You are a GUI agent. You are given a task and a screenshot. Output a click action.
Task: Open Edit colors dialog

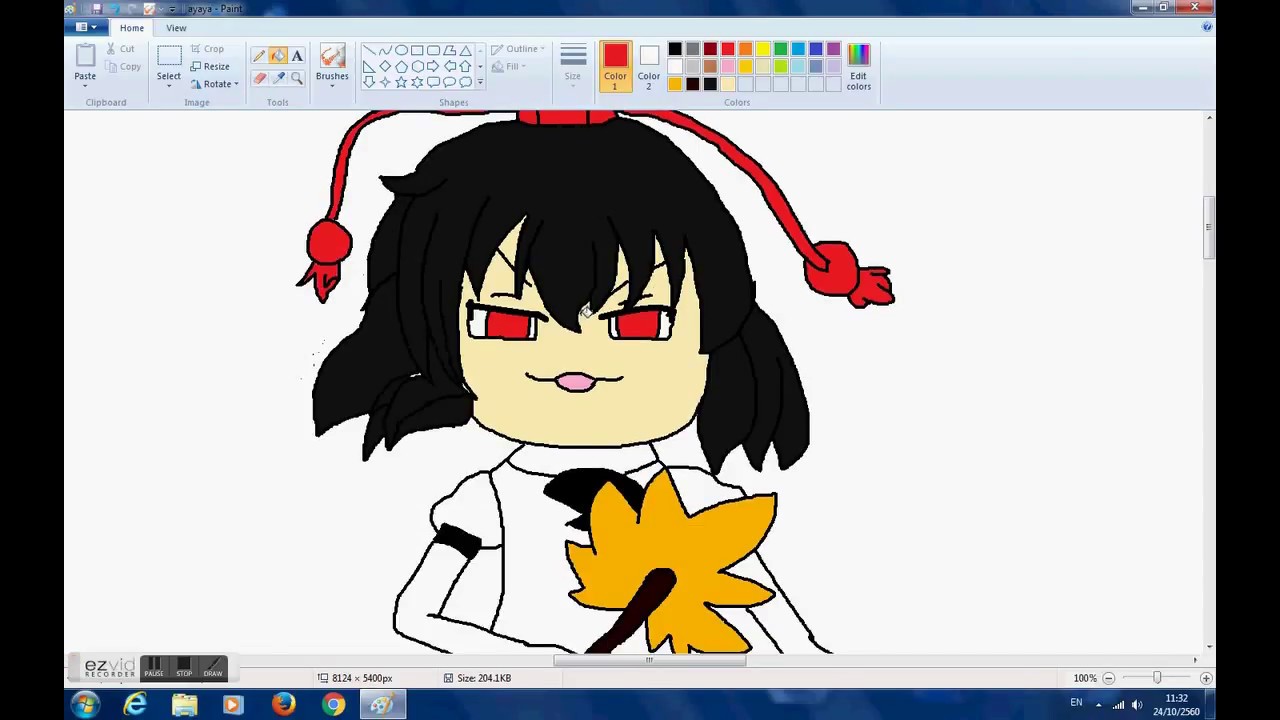click(x=858, y=66)
